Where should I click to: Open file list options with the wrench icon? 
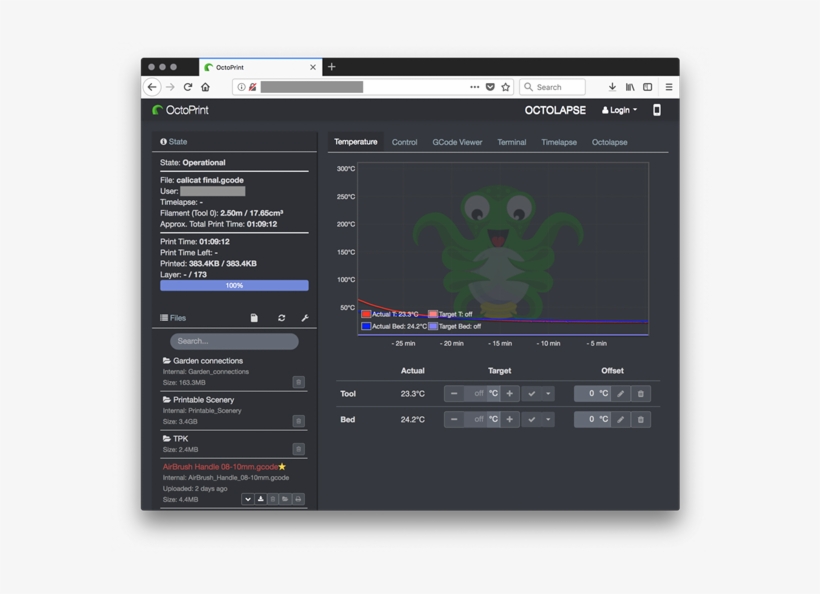coord(305,318)
